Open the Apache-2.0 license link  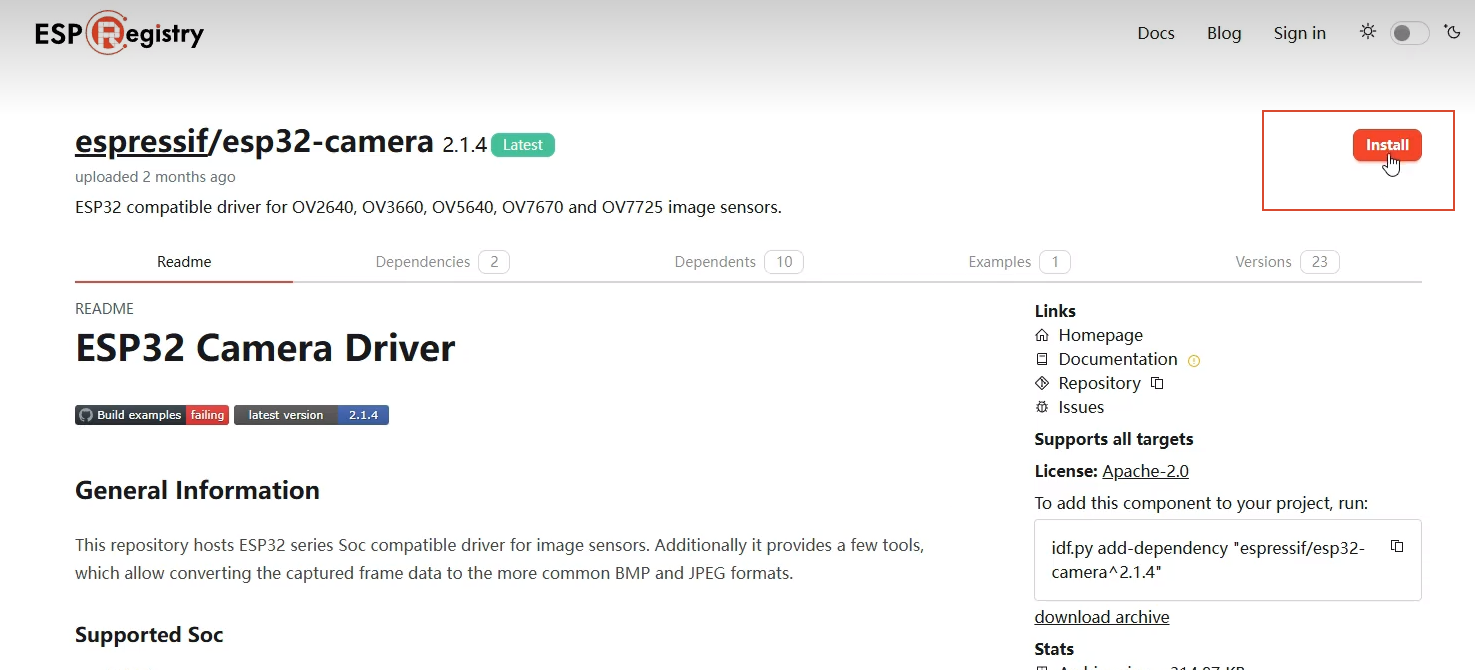(x=1145, y=471)
